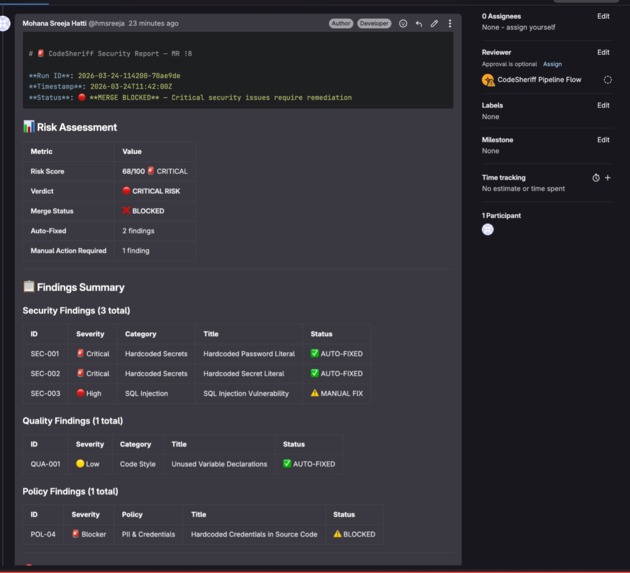Click the Low severity cell for QUA-001
The width and height of the screenshot is (630, 573).
[x=91, y=464]
